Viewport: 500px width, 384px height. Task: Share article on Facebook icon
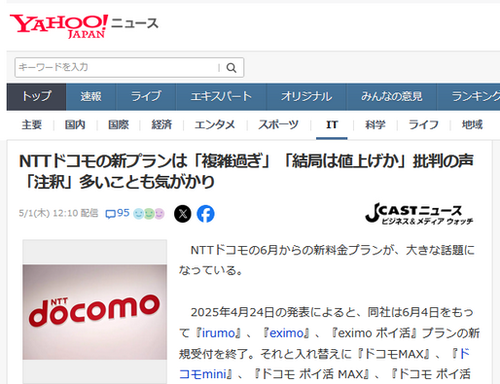pyautogui.click(x=206, y=214)
